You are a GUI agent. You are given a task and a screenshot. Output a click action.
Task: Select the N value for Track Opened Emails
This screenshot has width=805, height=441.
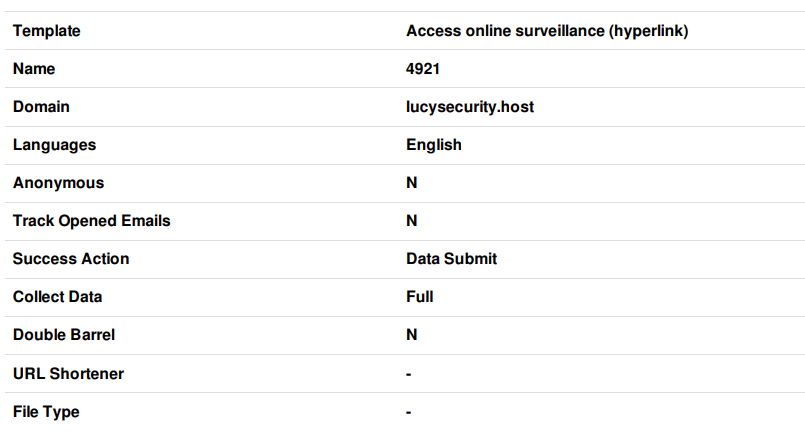click(412, 221)
